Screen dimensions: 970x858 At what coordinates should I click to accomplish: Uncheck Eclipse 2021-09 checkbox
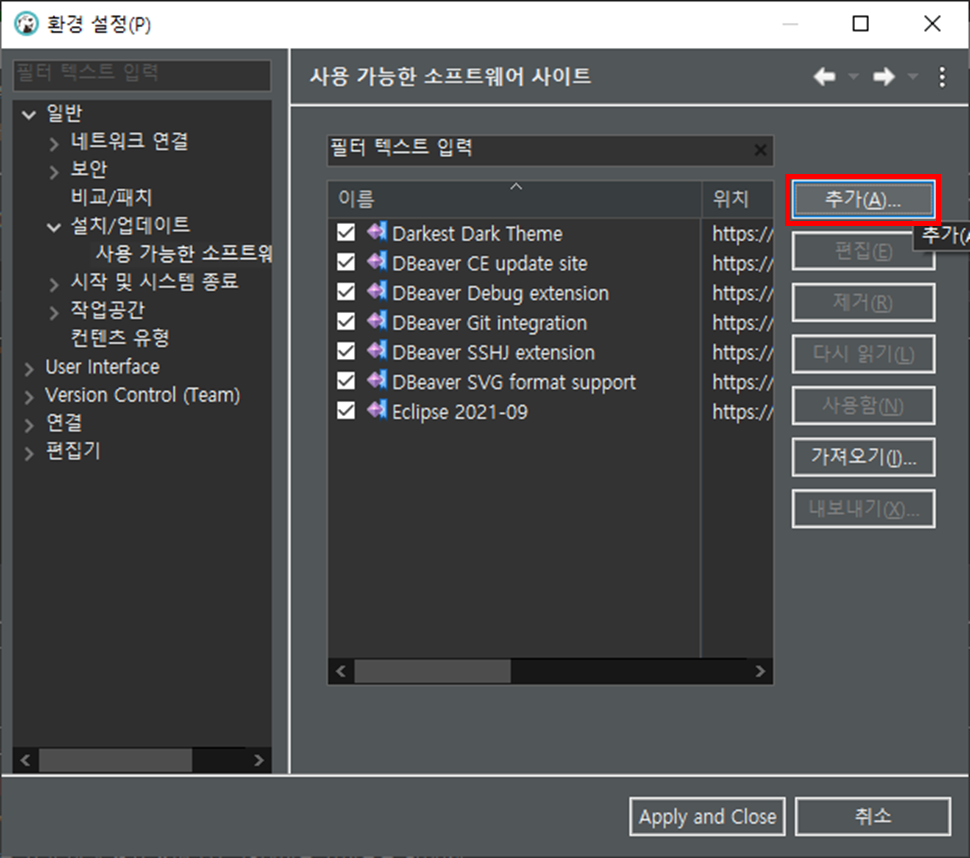click(x=346, y=411)
